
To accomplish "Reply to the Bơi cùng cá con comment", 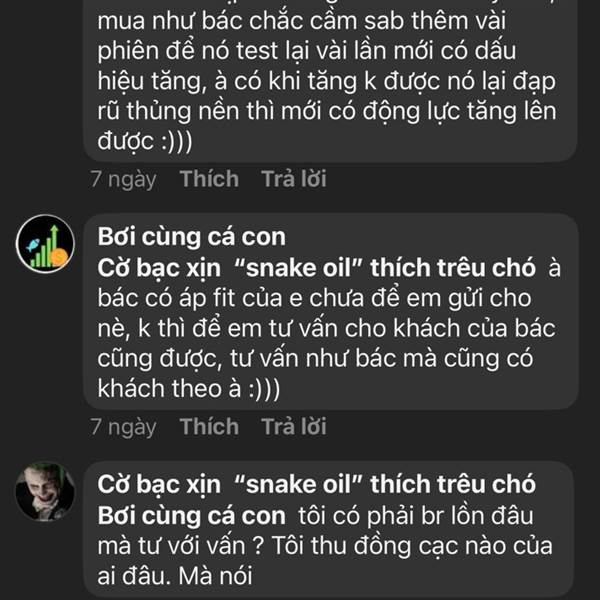I will (293, 426).
